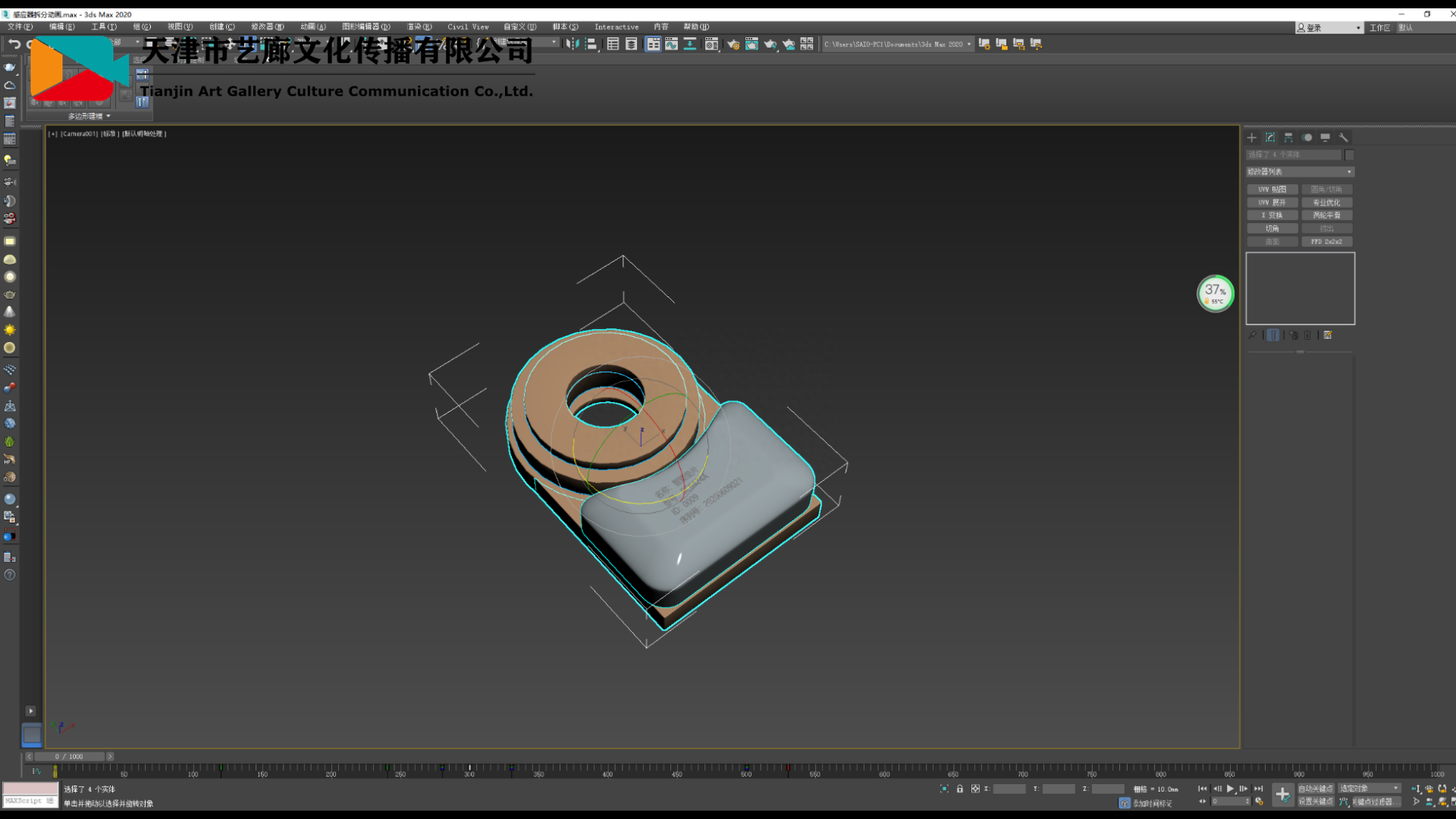Click the FFD 2x2x2 modifier button
1456x819 pixels.
click(1326, 242)
